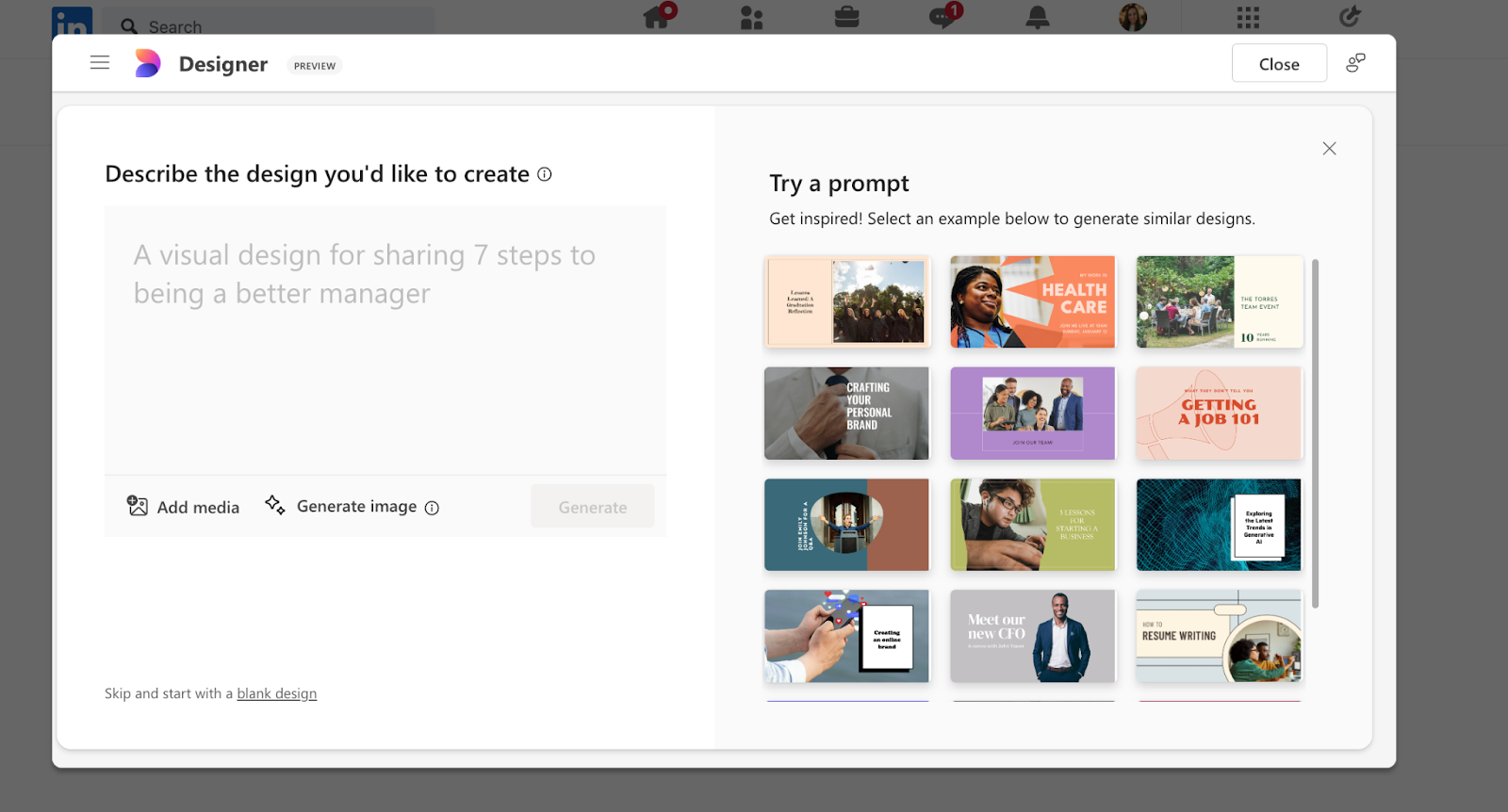Viewport: 1508px width, 812px height.
Task: Open the Notifications bell on LinkedIn
Action: (x=1038, y=17)
